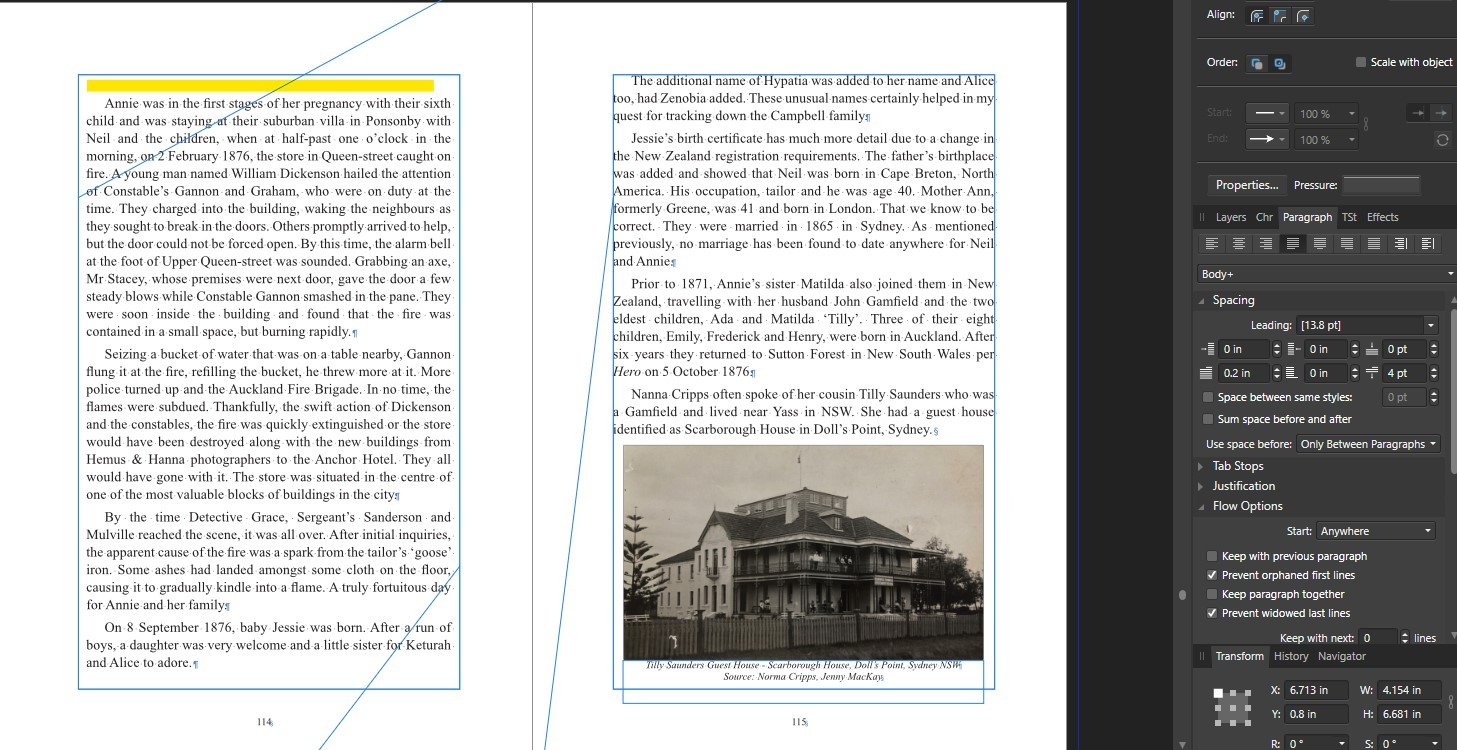Viewport: 1457px width, 750px height.
Task: Expand the Justification section
Action: tap(1202, 486)
